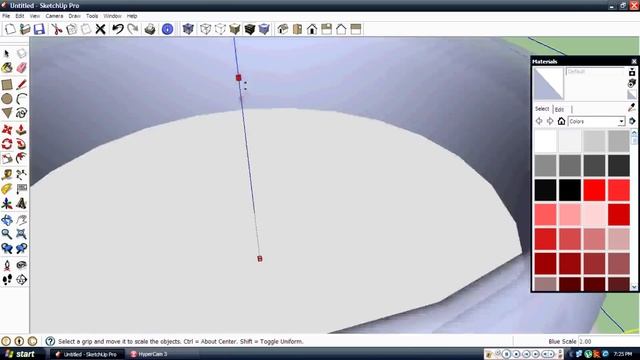Image resolution: width=640 pixels, height=360 pixels.
Task: Undo the last action
Action: pyautogui.click(x=118, y=29)
